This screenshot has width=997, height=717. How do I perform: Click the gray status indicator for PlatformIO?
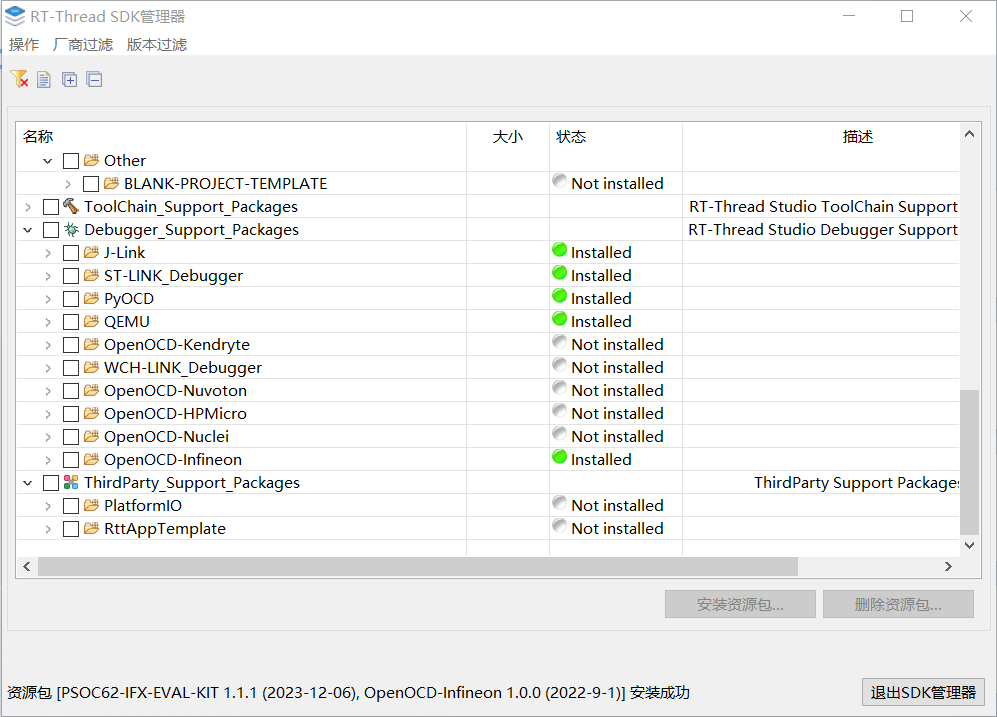pos(560,503)
